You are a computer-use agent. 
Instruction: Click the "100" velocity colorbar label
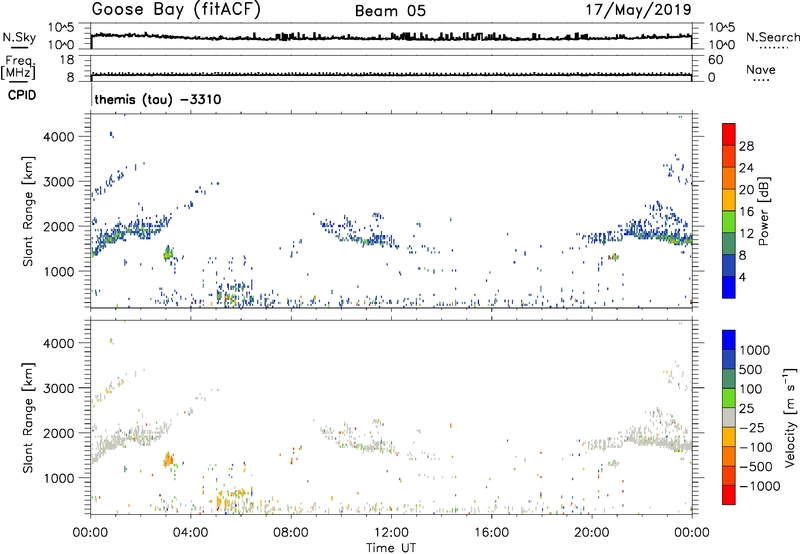[751, 389]
